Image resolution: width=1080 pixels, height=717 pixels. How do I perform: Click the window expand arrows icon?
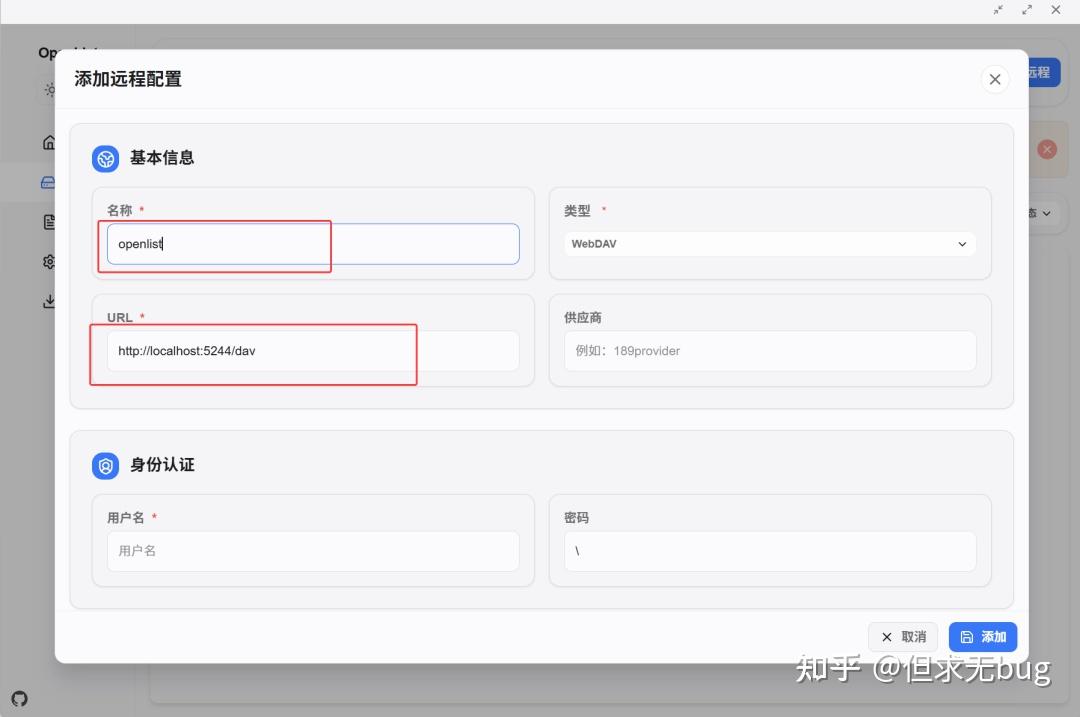pyautogui.click(x=1027, y=10)
